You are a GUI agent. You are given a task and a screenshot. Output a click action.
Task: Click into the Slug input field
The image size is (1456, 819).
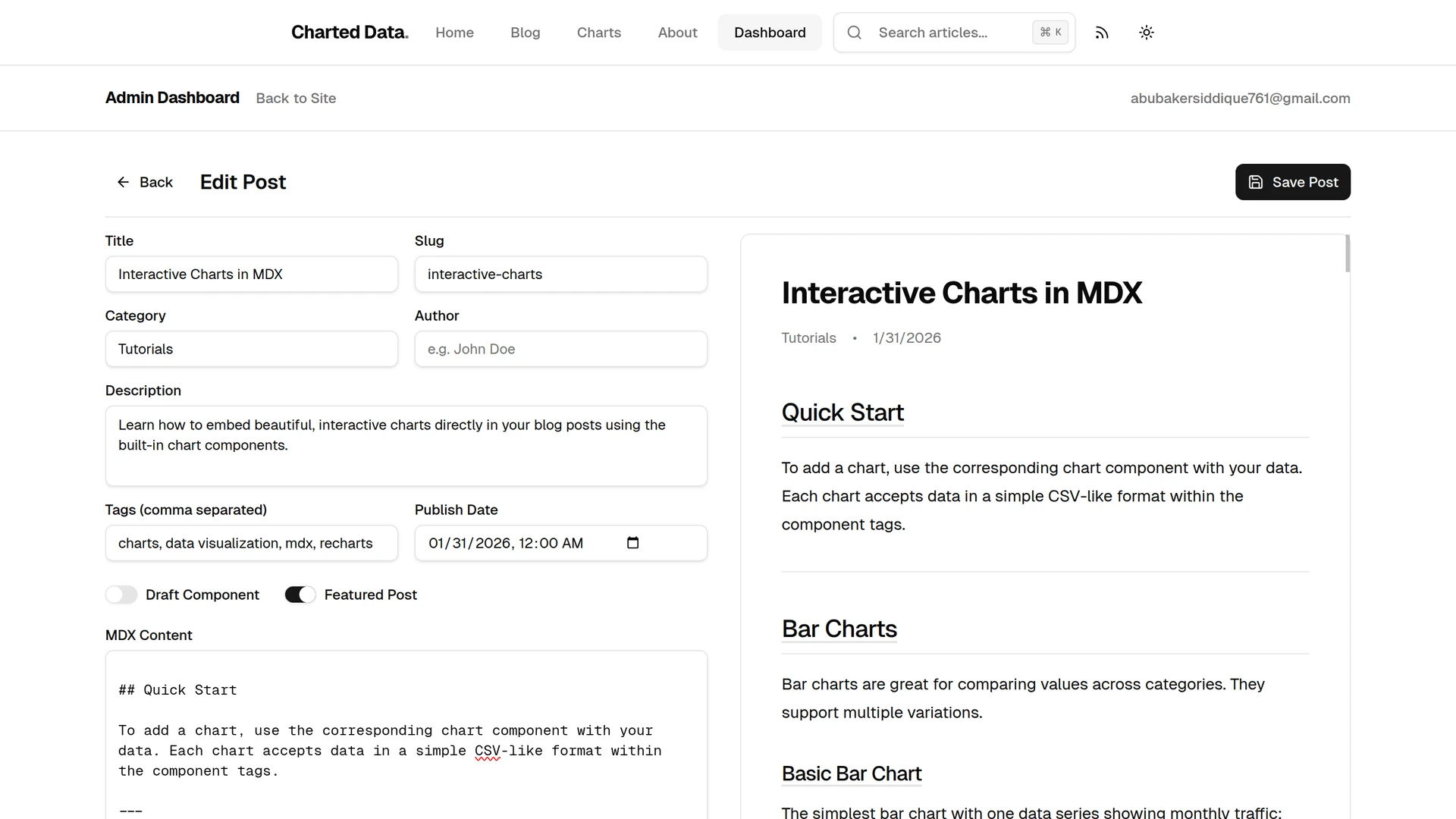click(x=561, y=274)
